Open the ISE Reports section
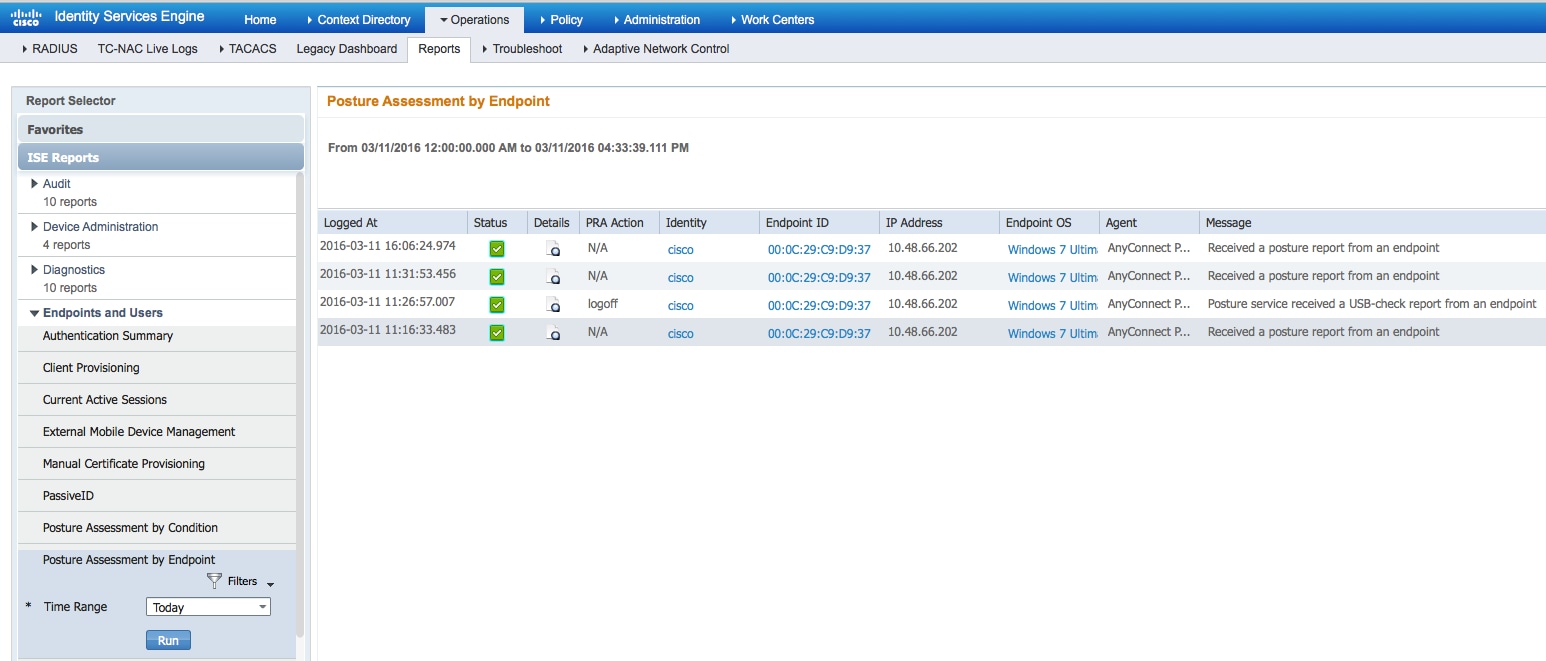 pos(161,157)
